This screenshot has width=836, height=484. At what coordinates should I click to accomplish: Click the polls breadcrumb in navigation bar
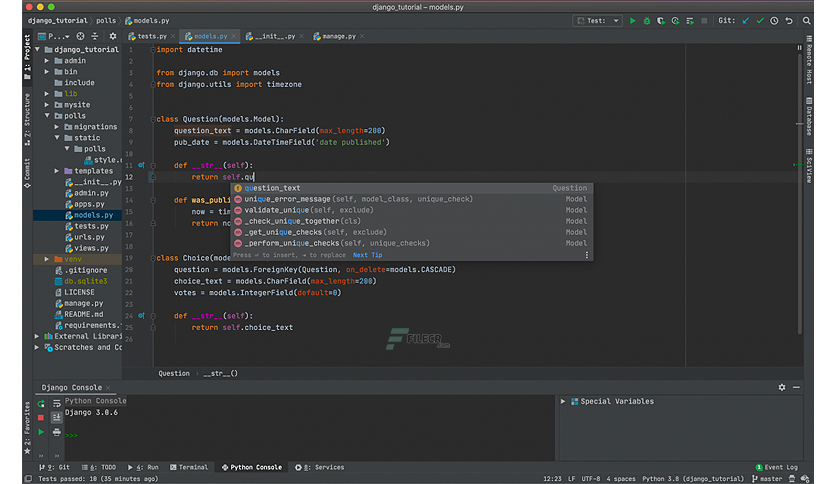106,21
